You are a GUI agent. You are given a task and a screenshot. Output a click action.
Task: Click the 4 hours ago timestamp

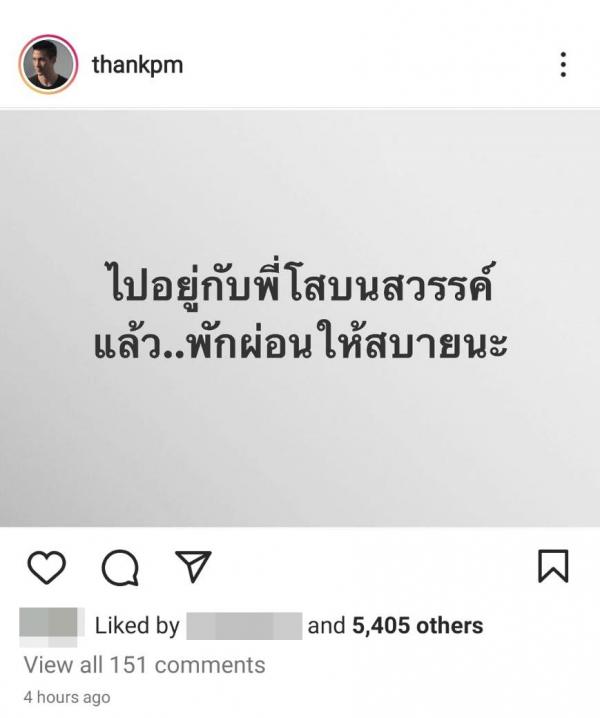(67, 697)
